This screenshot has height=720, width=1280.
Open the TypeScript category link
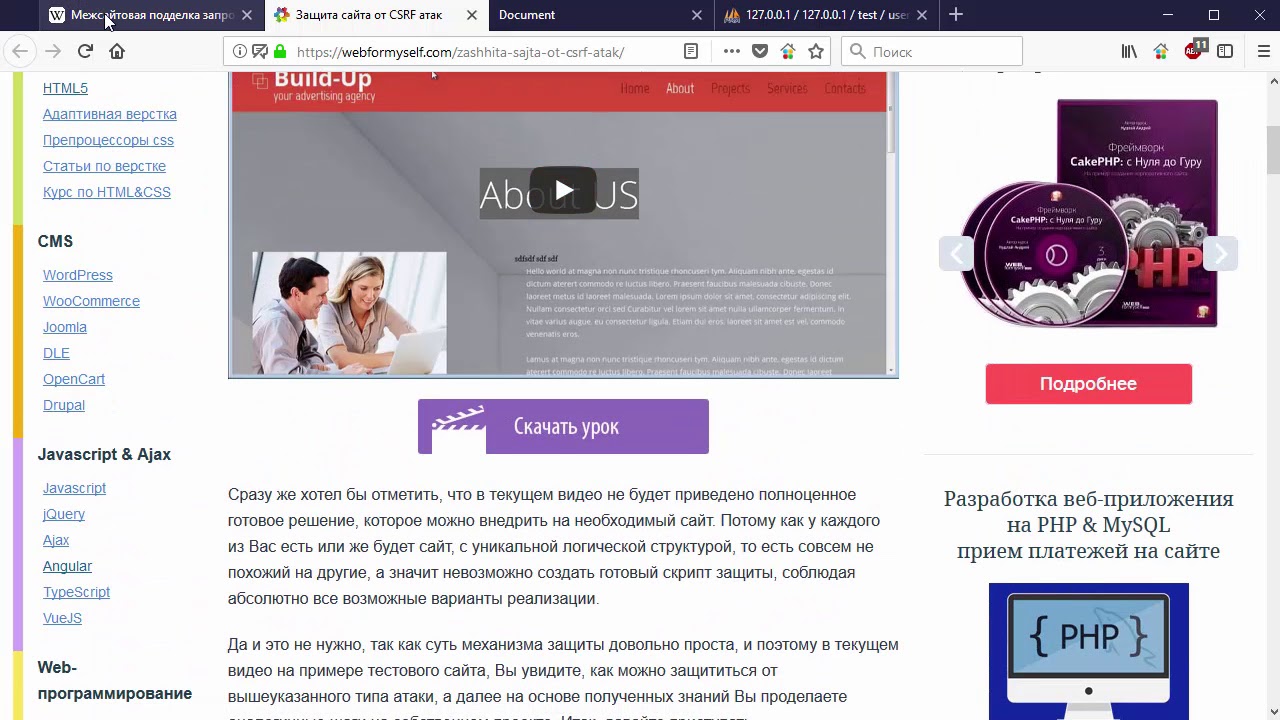click(x=76, y=592)
